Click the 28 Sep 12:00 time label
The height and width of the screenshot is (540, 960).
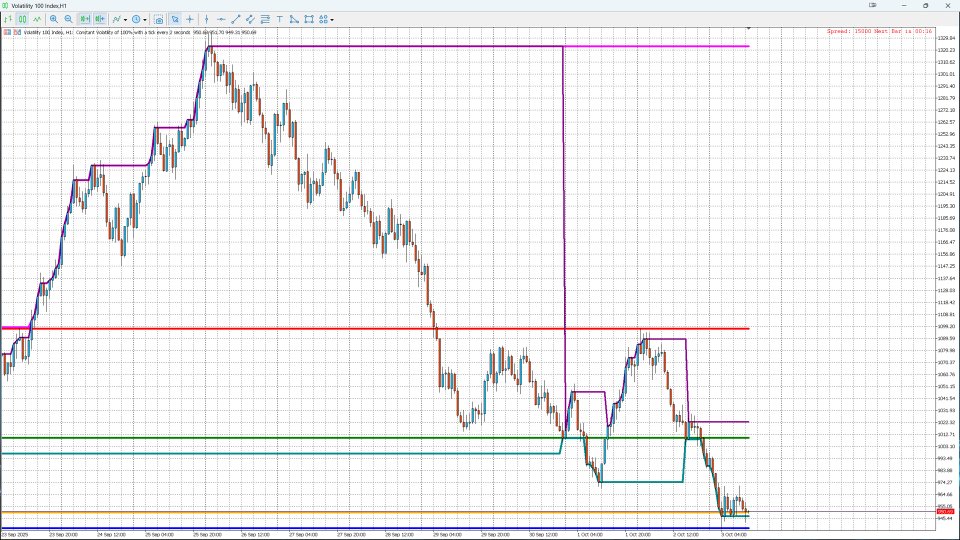(399, 534)
